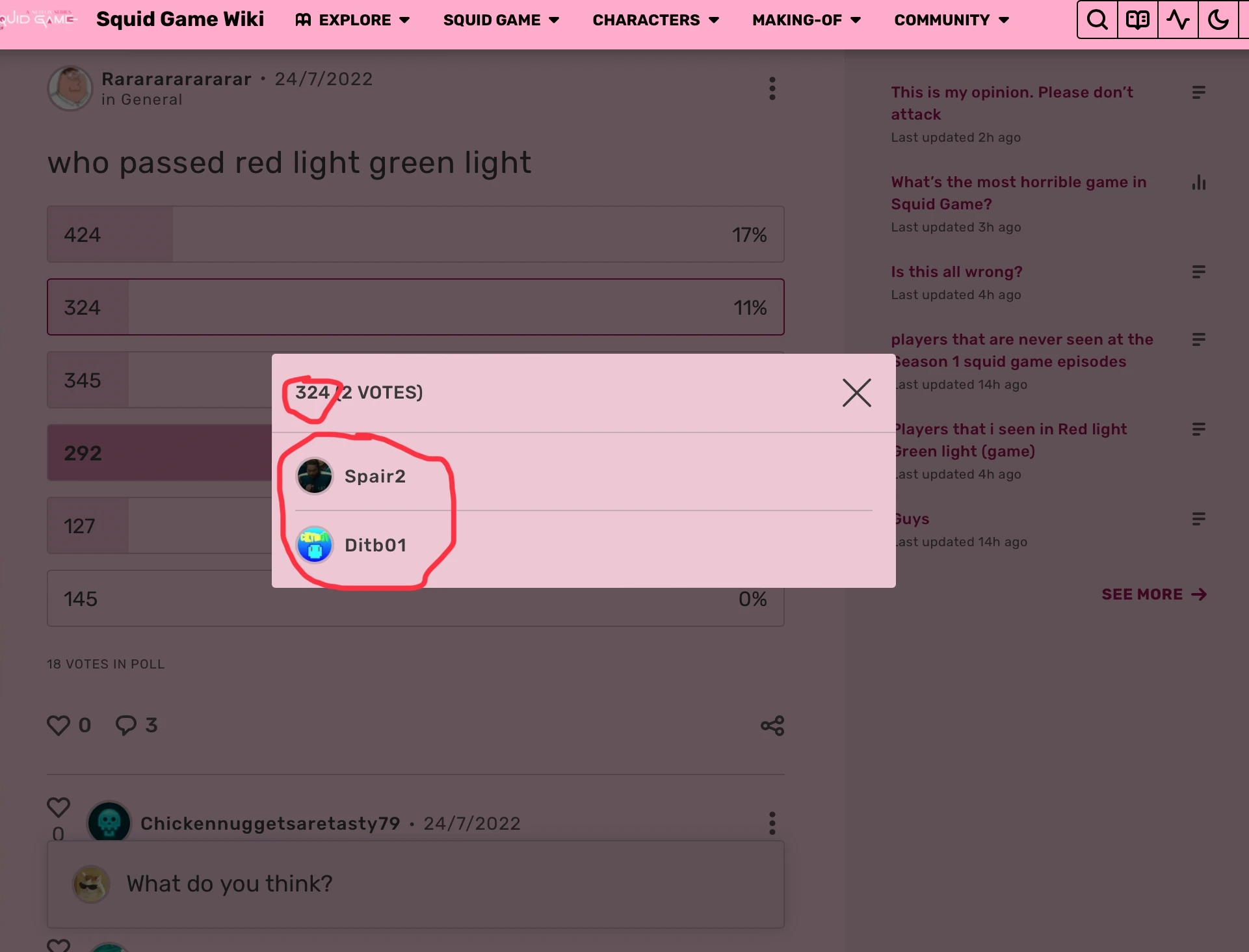Click the activity feed pulse icon

point(1177,20)
